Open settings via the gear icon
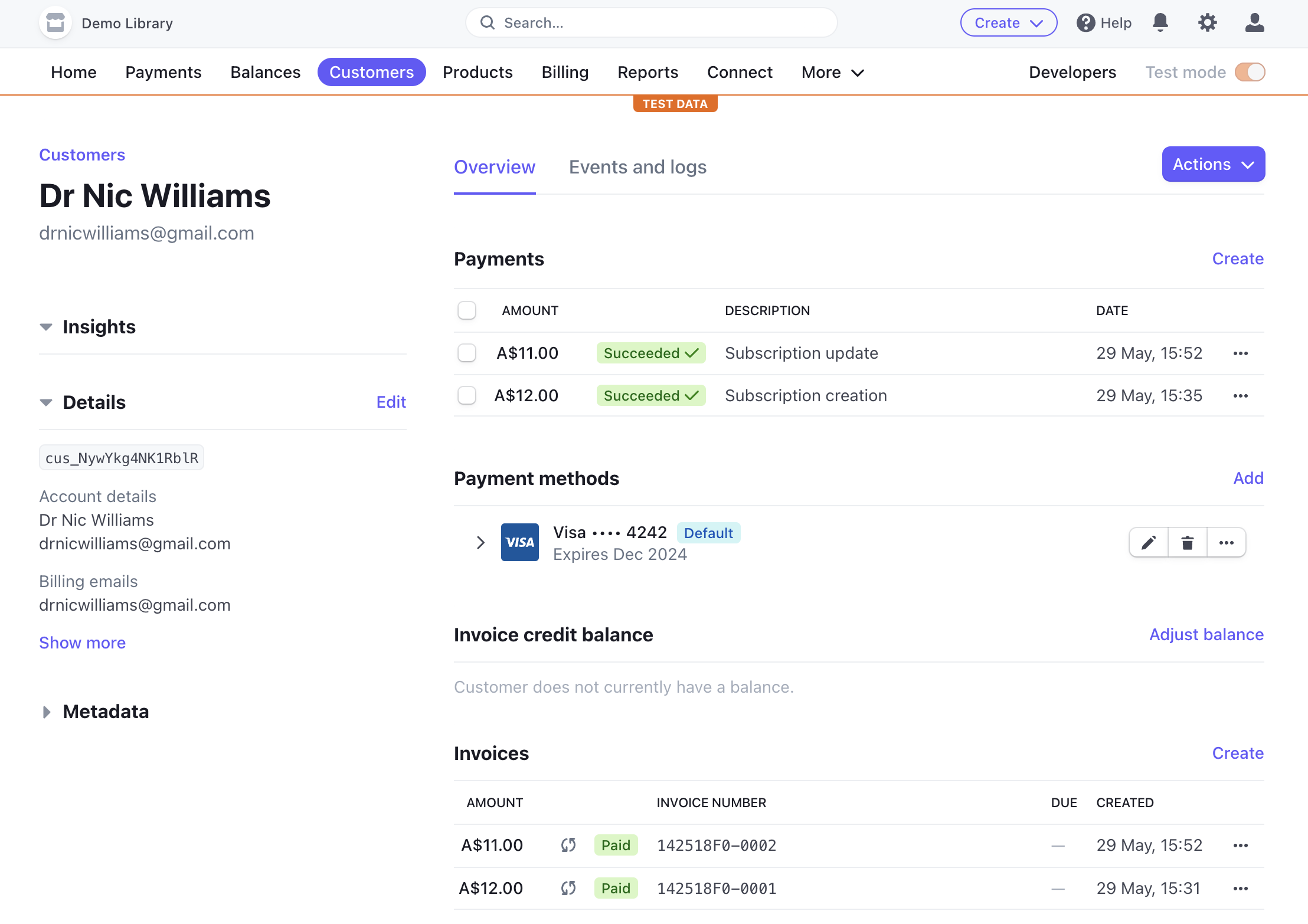1308x924 pixels. click(1207, 22)
